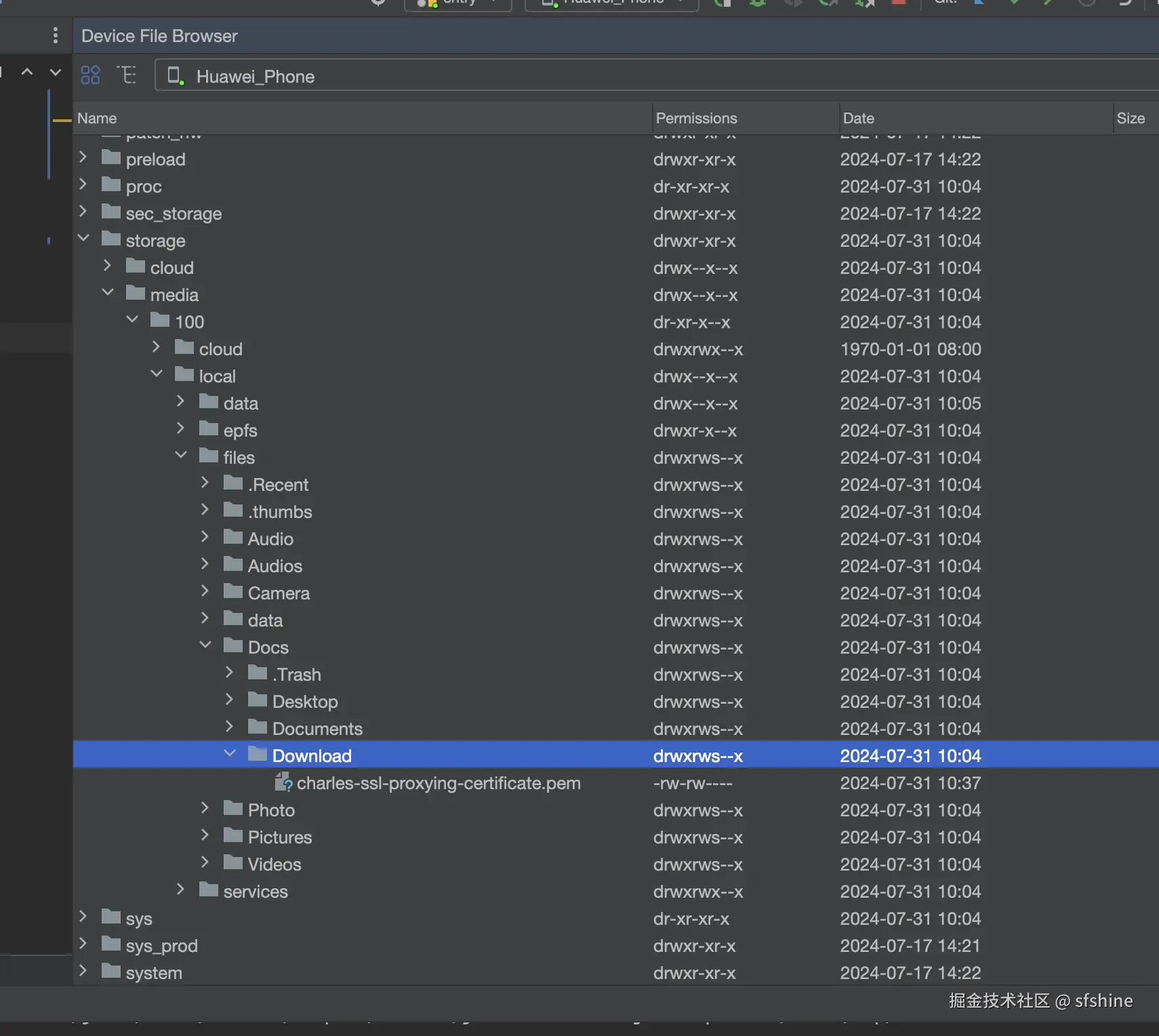Expand the epfs folder
The height and width of the screenshot is (1036, 1159).
180,429
